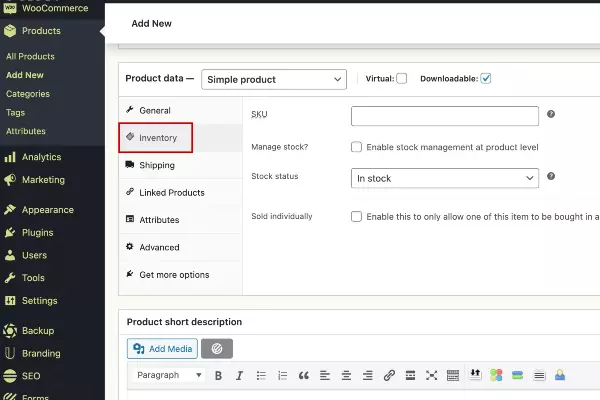Click the Add Media button
The image size is (600, 400).
click(x=161, y=348)
